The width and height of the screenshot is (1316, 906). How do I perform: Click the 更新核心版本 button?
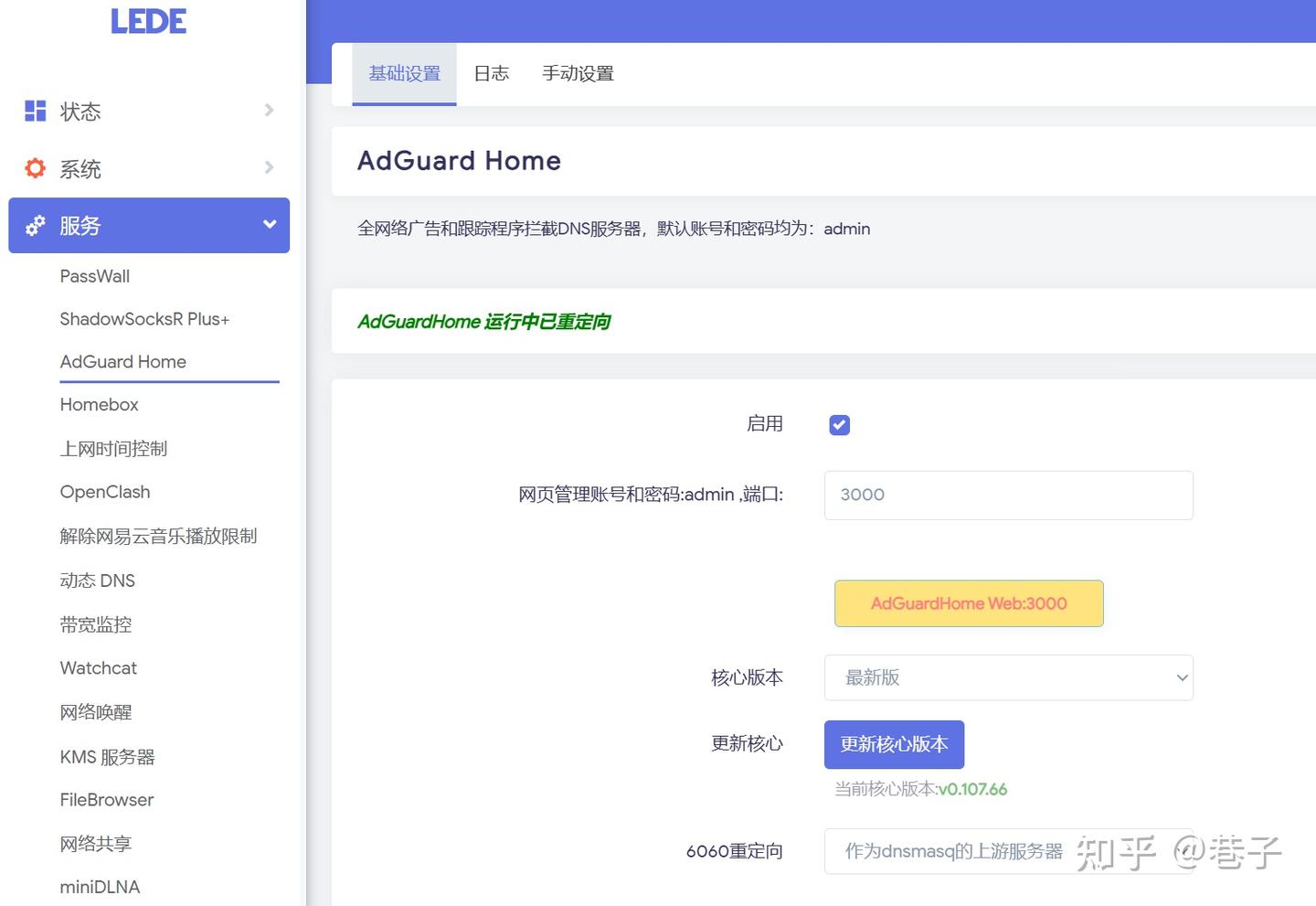tap(893, 744)
